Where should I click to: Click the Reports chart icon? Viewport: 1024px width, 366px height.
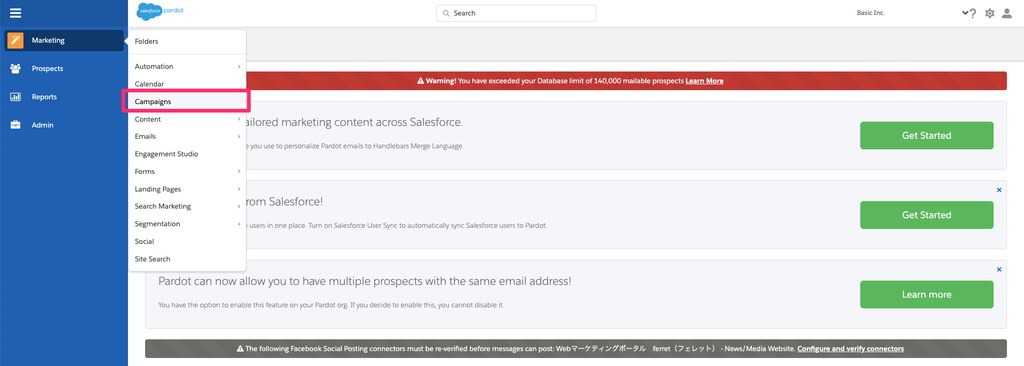click(x=15, y=97)
